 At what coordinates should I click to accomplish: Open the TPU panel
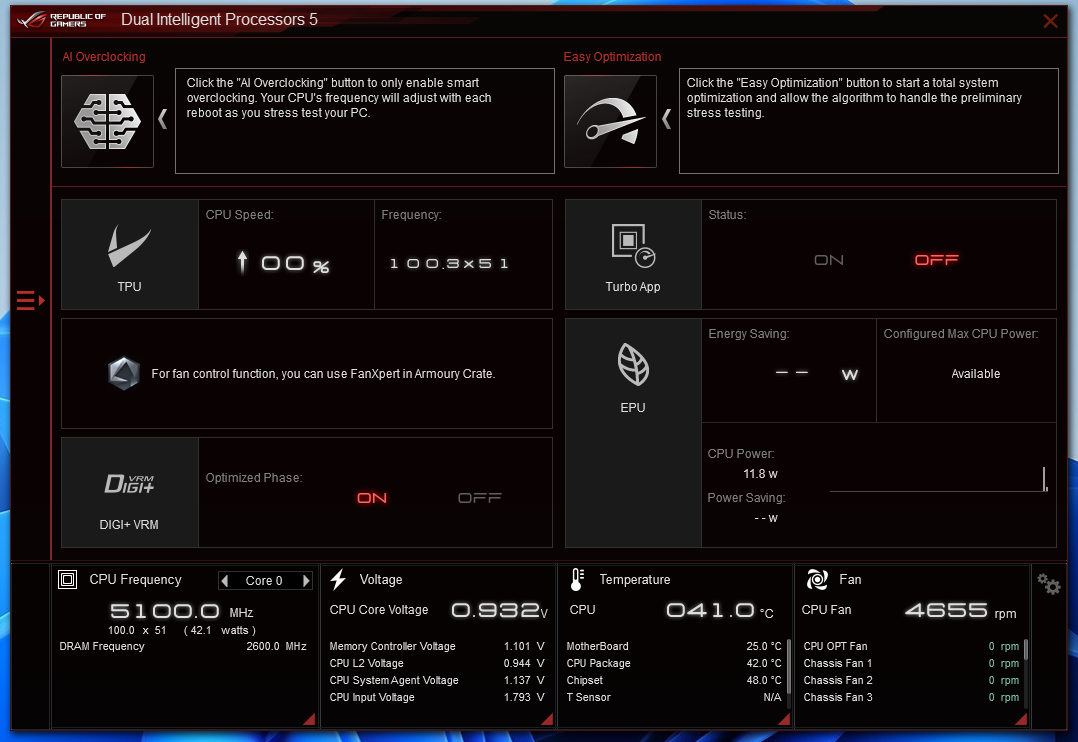coord(129,254)
